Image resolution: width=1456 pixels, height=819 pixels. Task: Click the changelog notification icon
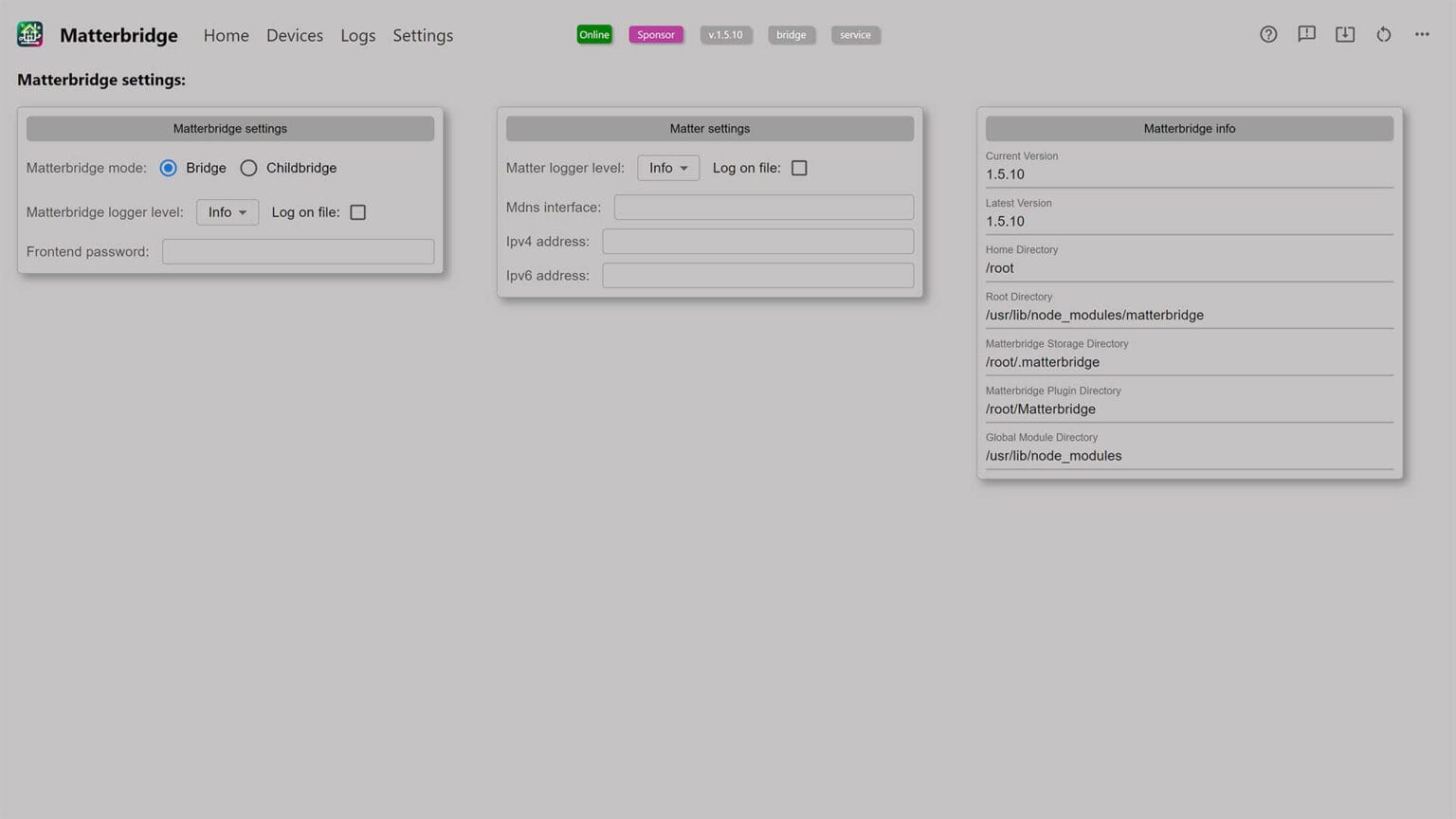[1306, 34]
